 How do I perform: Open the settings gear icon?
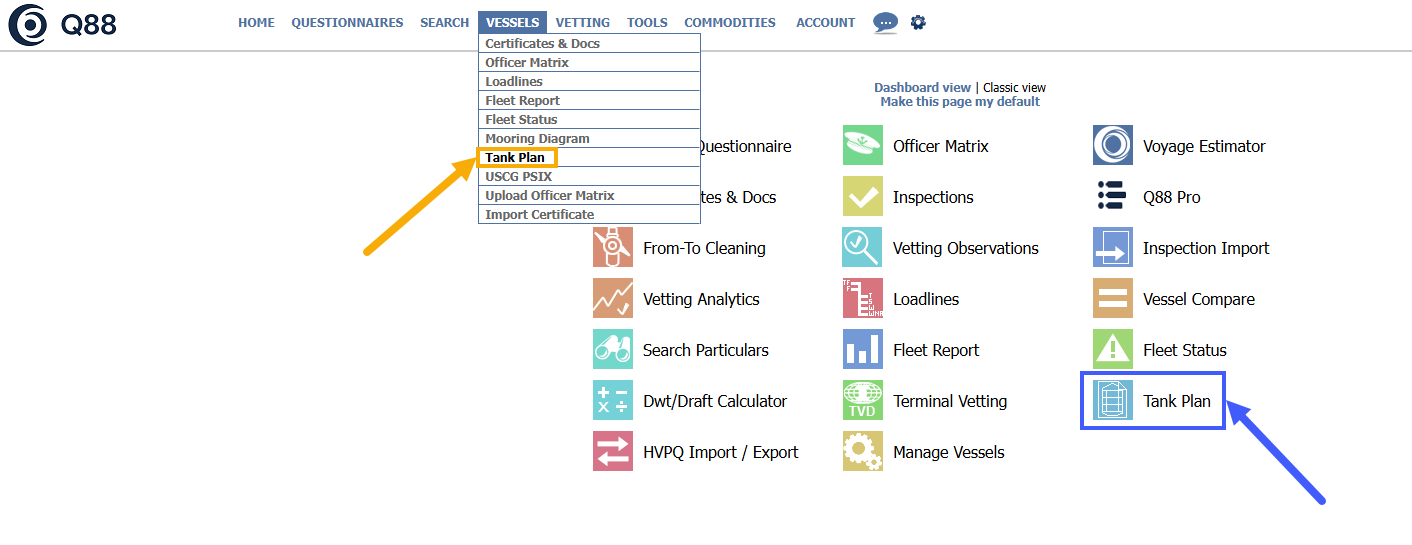pos(918,22)
